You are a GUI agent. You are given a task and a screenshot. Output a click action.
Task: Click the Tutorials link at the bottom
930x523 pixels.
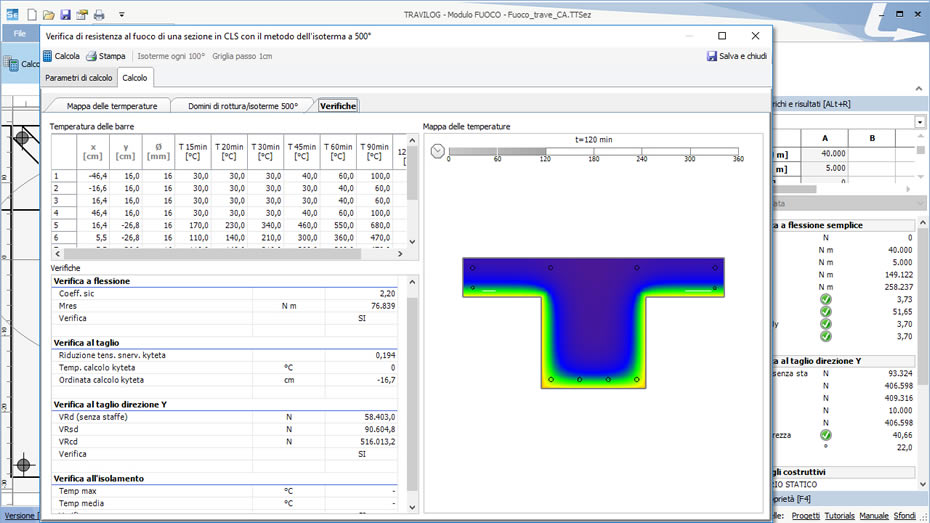click(x=841, y=516)
